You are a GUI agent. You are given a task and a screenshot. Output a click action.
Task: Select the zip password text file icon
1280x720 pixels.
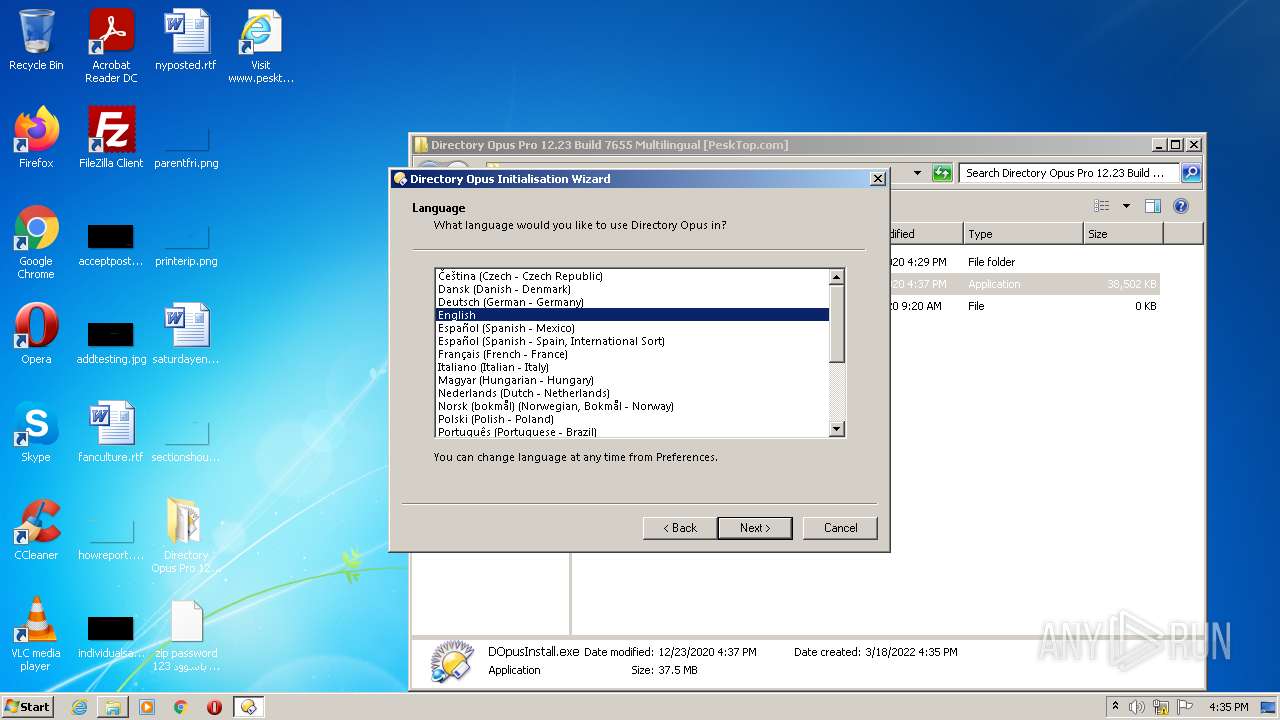point(186,634)
